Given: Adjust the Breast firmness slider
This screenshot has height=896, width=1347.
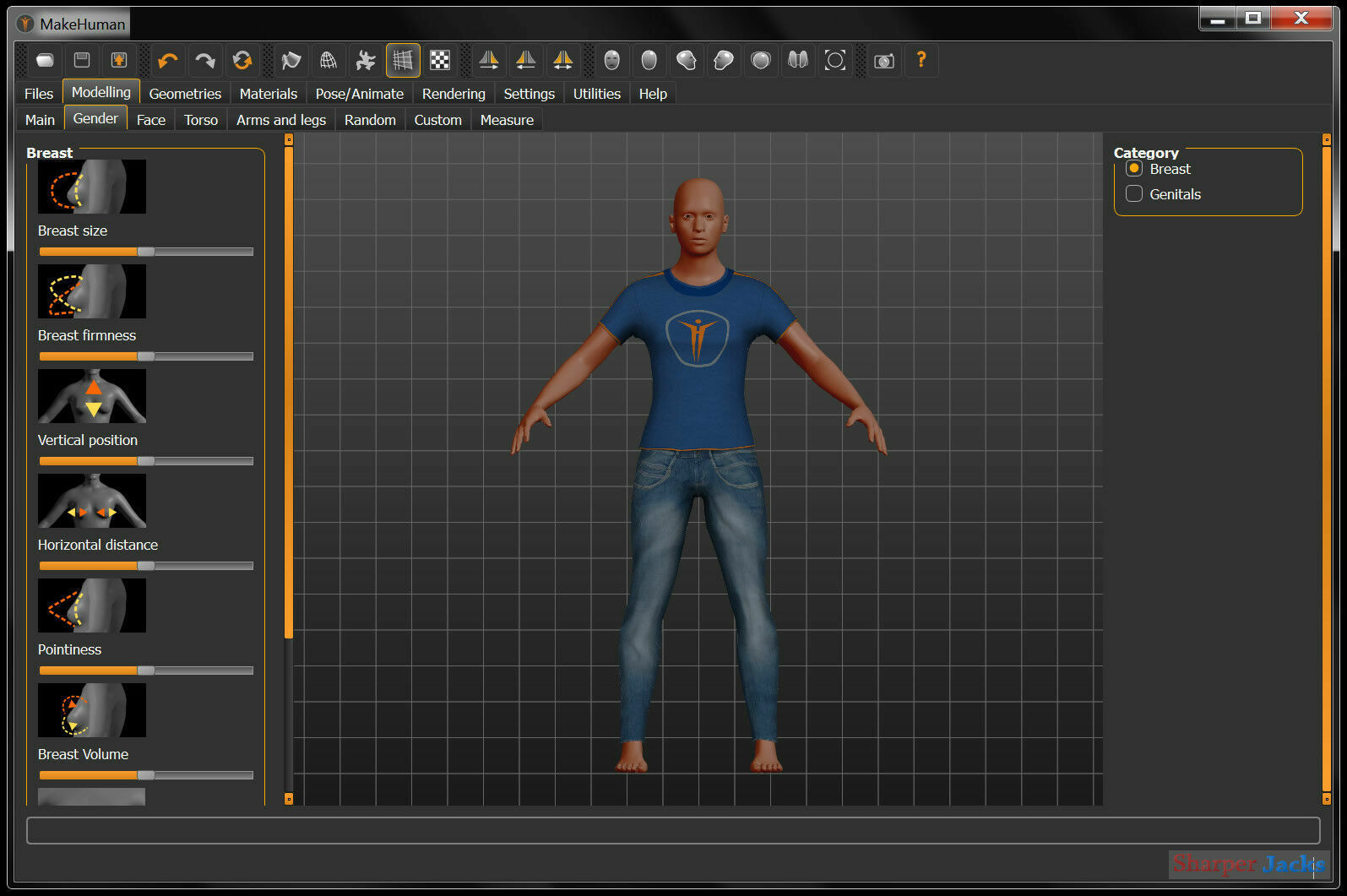Looking at the screenshot, I should 146,356.
